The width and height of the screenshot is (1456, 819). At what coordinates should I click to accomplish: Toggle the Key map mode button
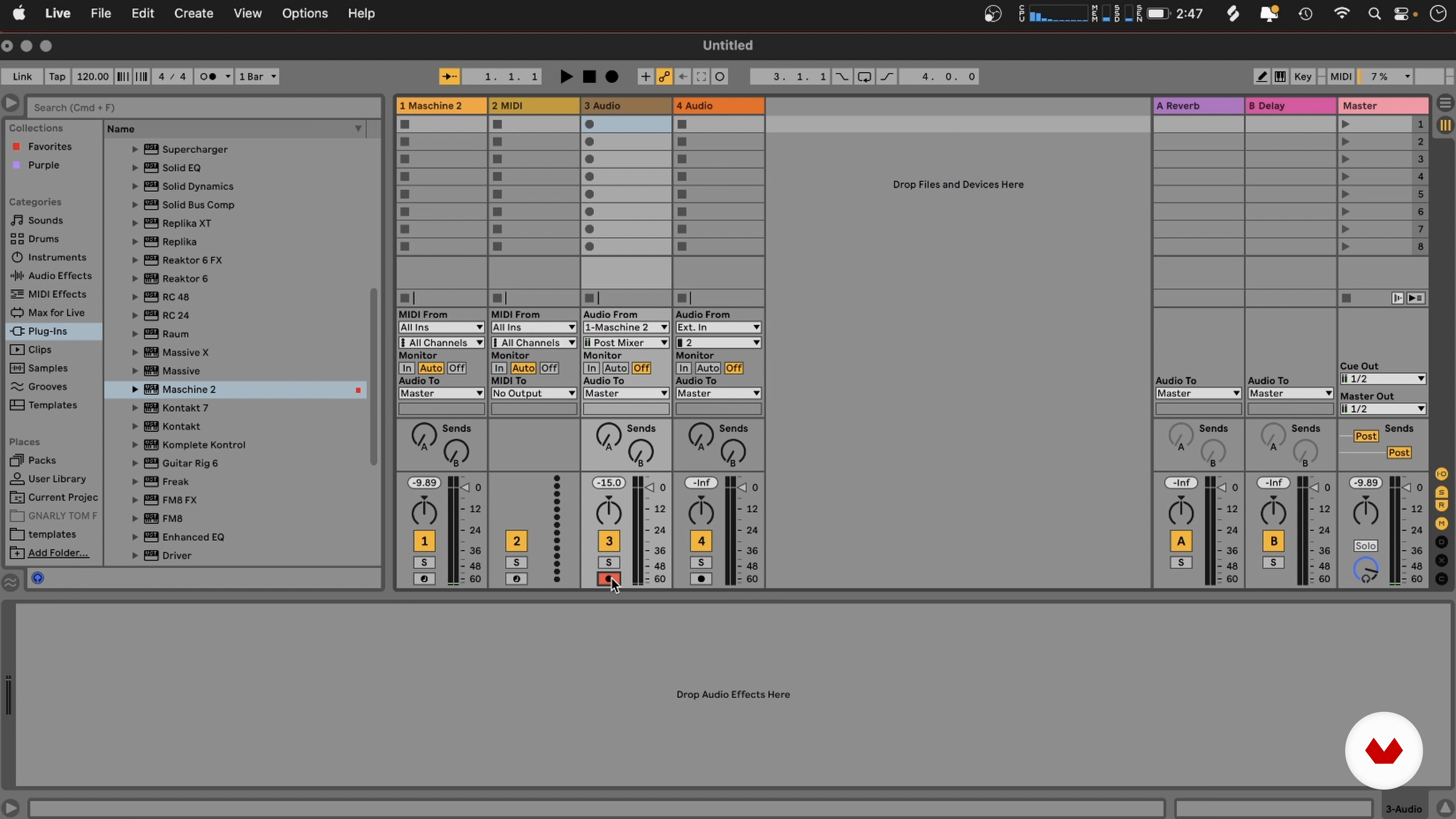tap(1303, 76)
